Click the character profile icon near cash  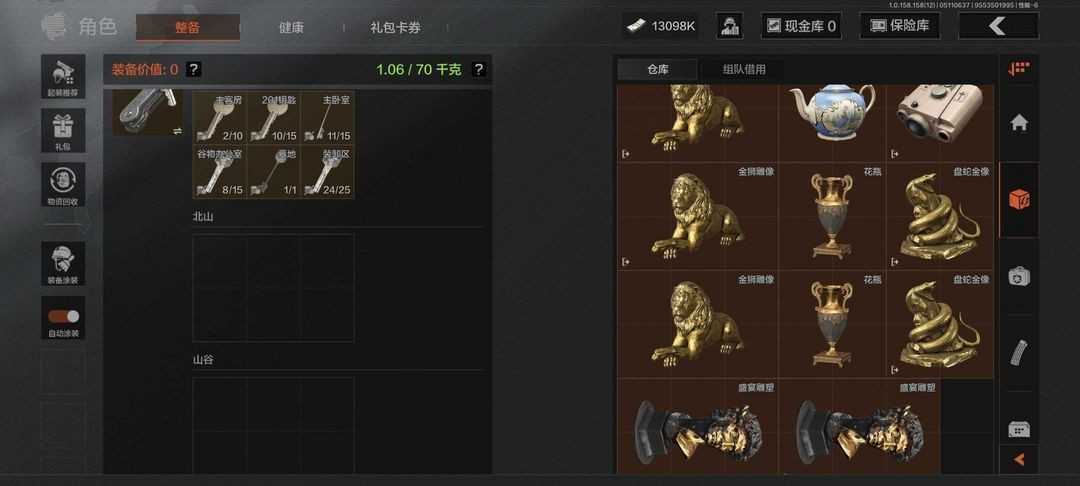click(729, 26)
